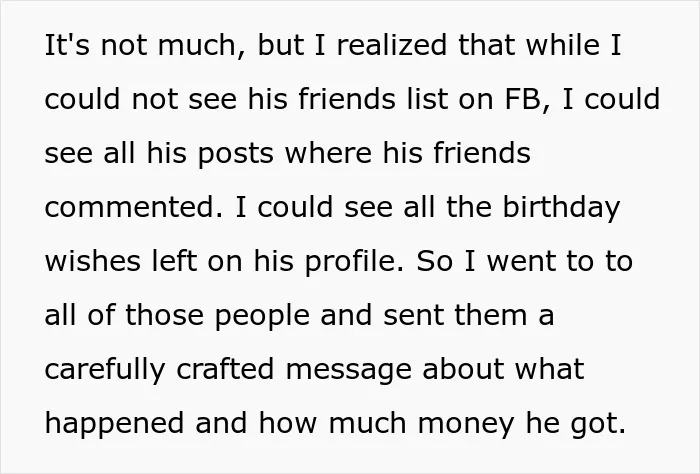Click the word "people"
700x474 pixels.
(262, 316)
